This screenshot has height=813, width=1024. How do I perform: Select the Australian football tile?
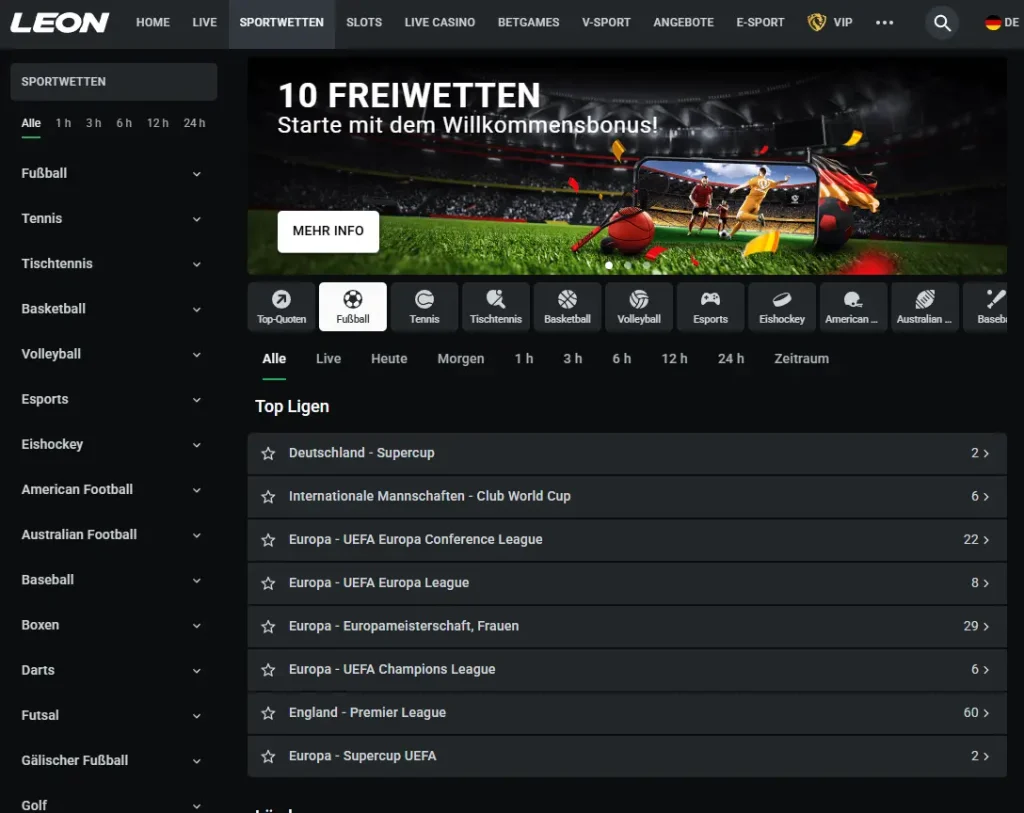(x=925, y=307)
